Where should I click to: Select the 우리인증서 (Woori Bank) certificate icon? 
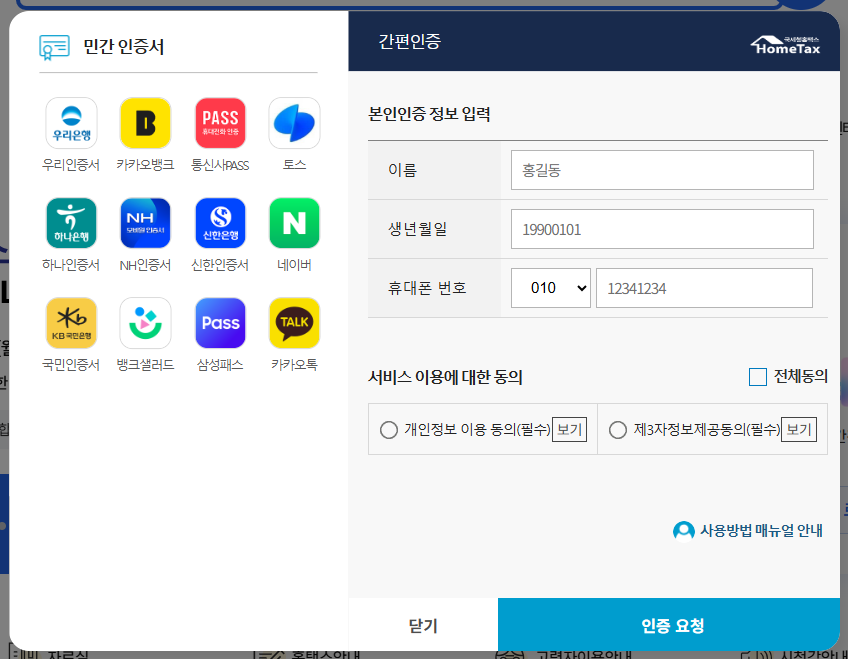71,123
